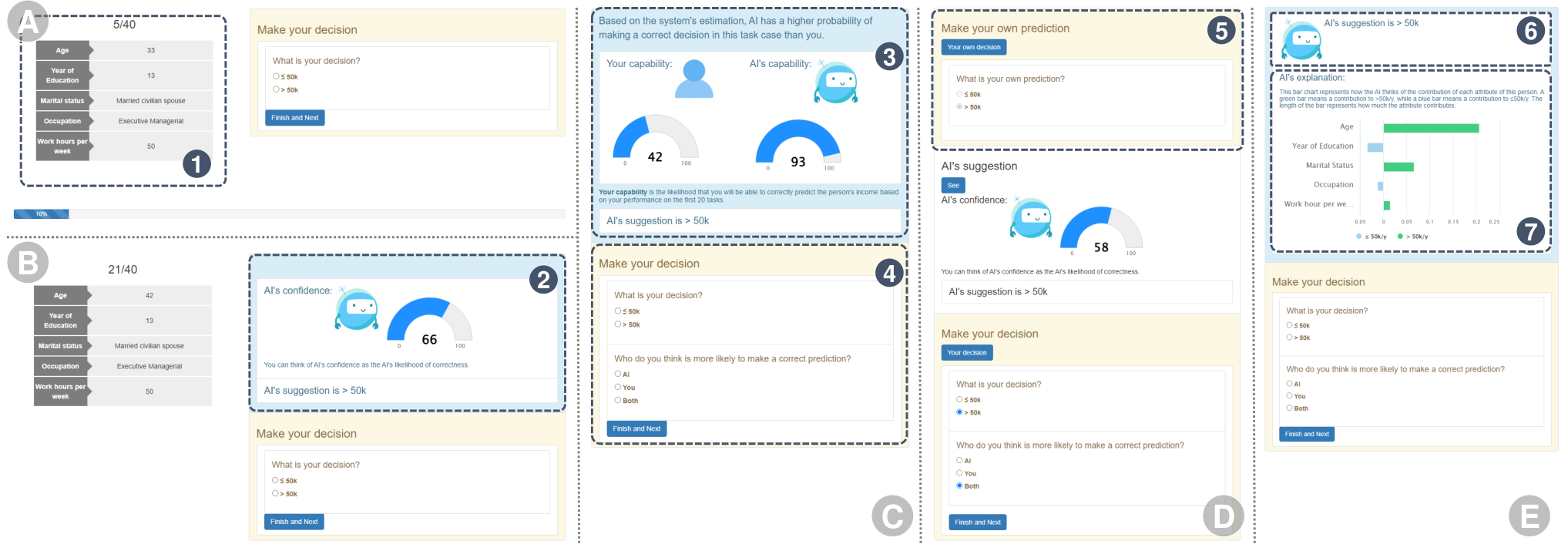Click the Age value '42' in the 21/40 table
This screenshot has height=551, width=1568.
149,295
